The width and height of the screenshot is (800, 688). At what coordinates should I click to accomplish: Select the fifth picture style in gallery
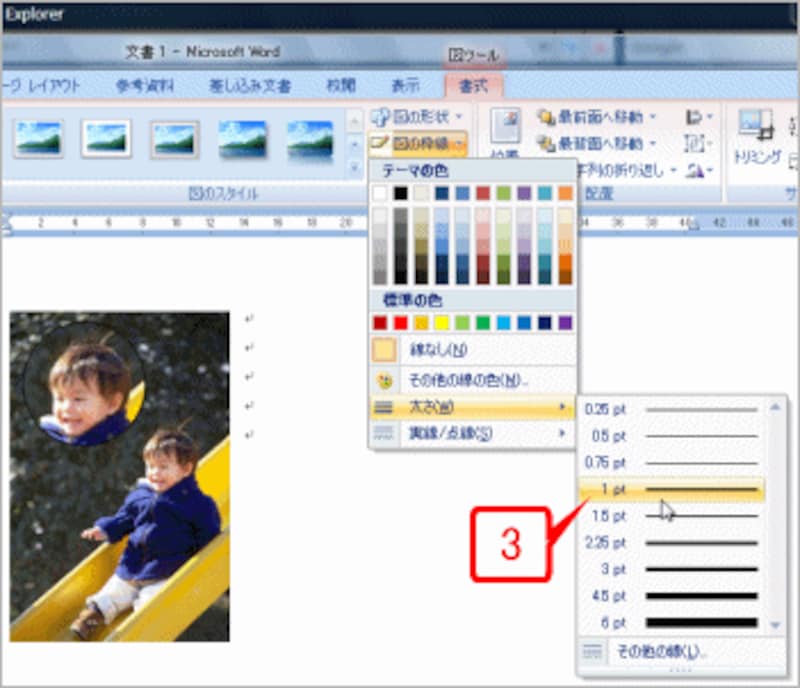pyautogui.click(x=309, y=138)
